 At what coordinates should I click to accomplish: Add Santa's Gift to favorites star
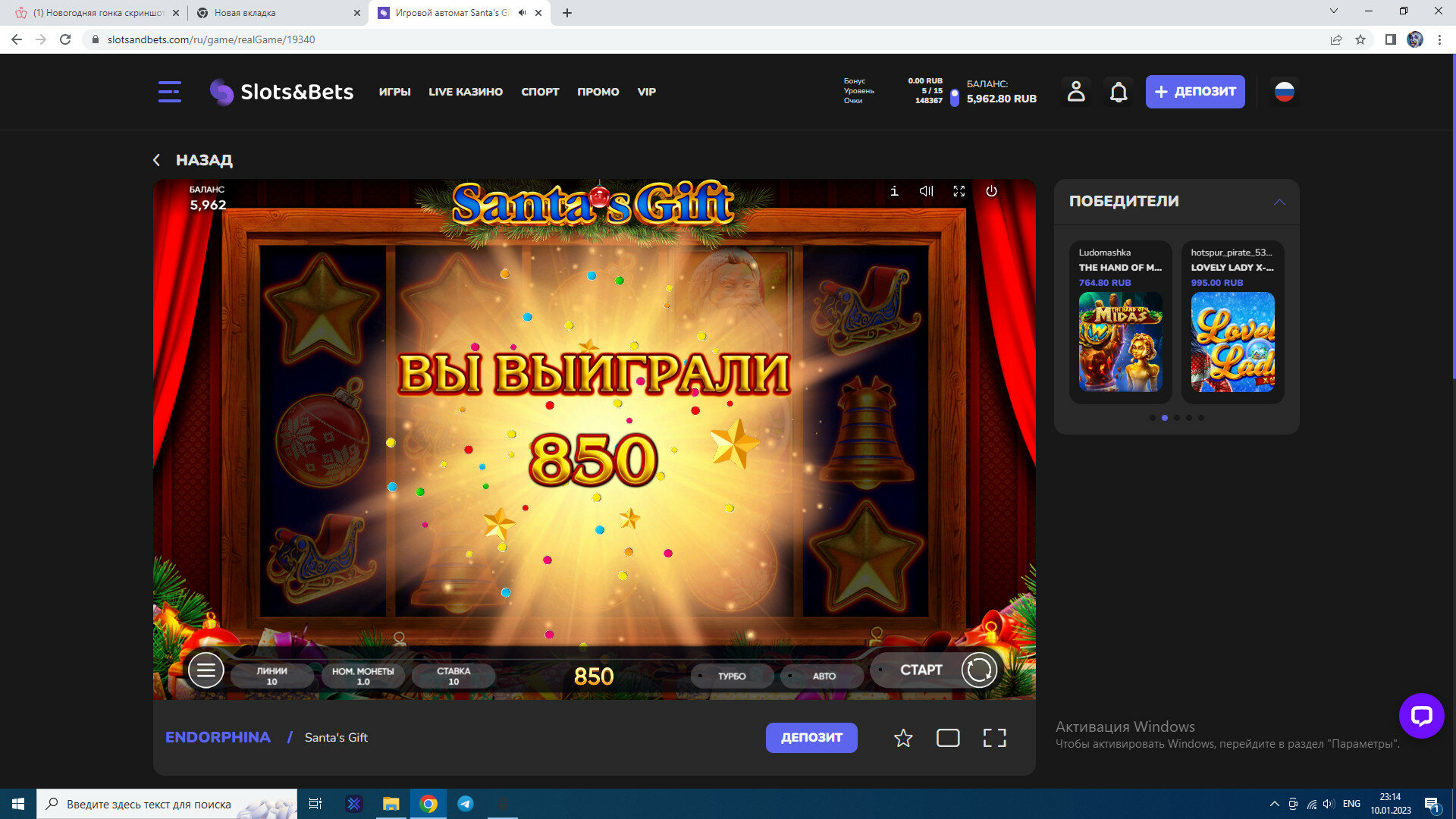(x=902, y=738)
